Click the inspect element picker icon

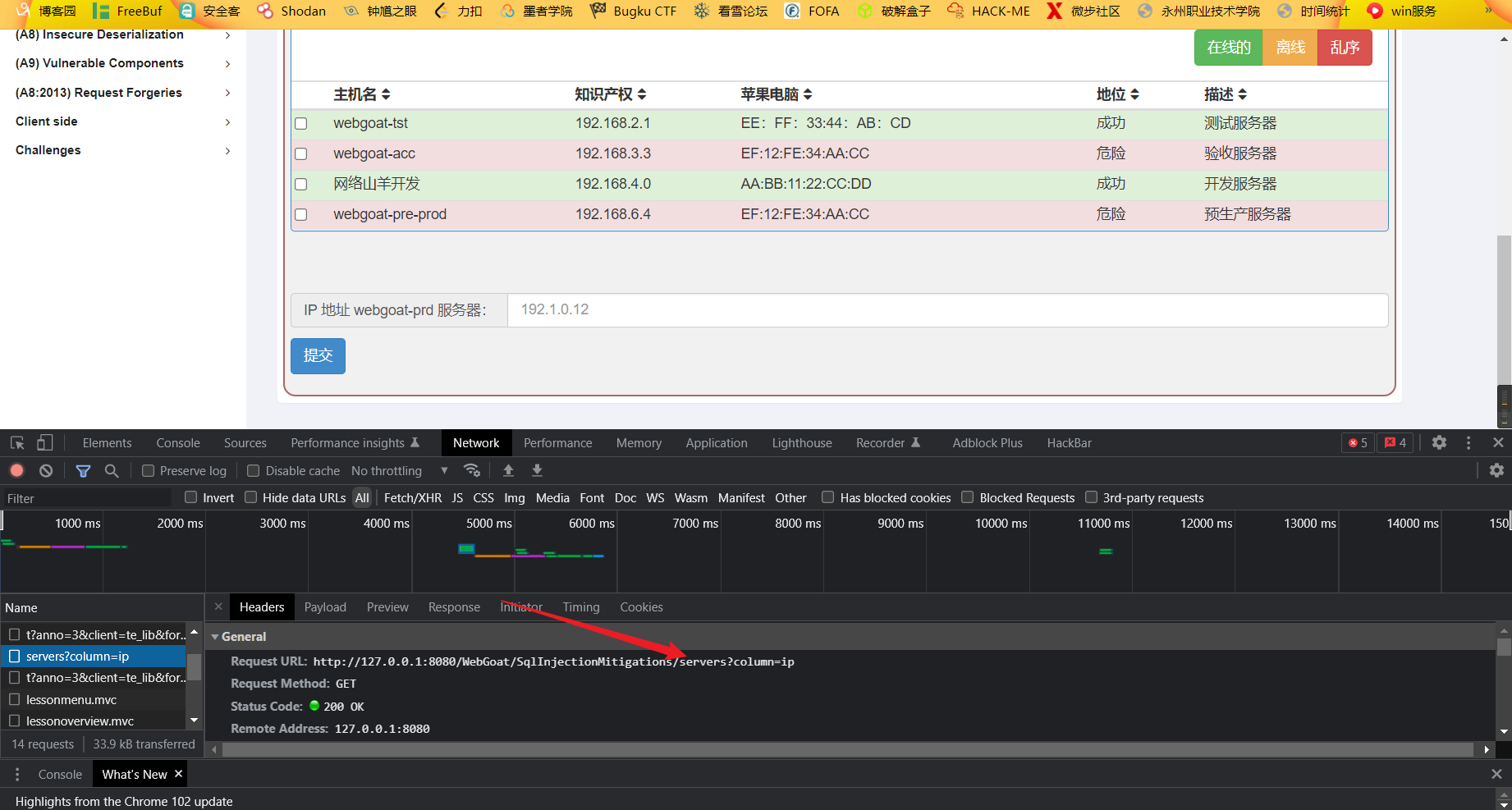click(x=17, y=443)
